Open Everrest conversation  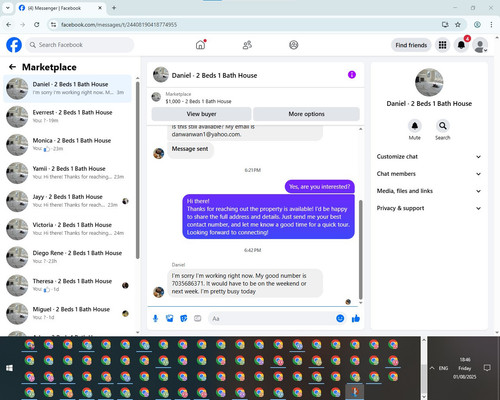click(67, 117)
